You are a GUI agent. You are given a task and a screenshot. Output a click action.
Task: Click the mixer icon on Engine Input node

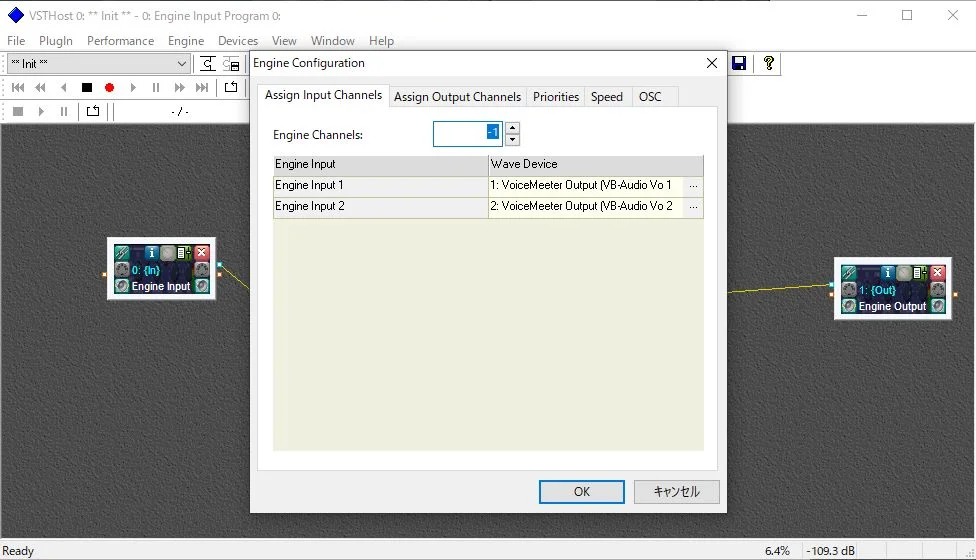tap(185, 253)
